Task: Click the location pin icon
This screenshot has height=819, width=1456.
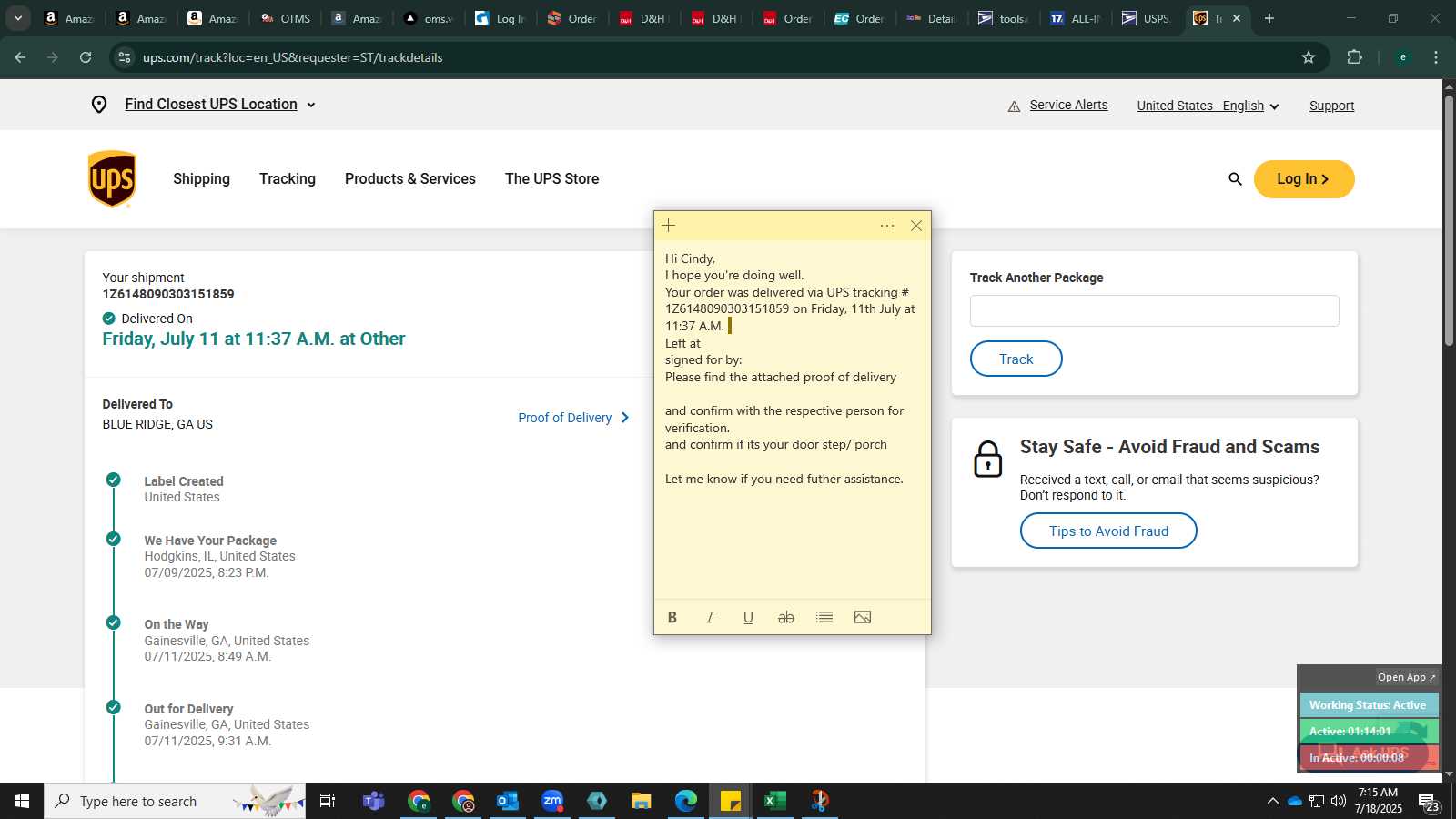Action: click(x=99, y=105)
